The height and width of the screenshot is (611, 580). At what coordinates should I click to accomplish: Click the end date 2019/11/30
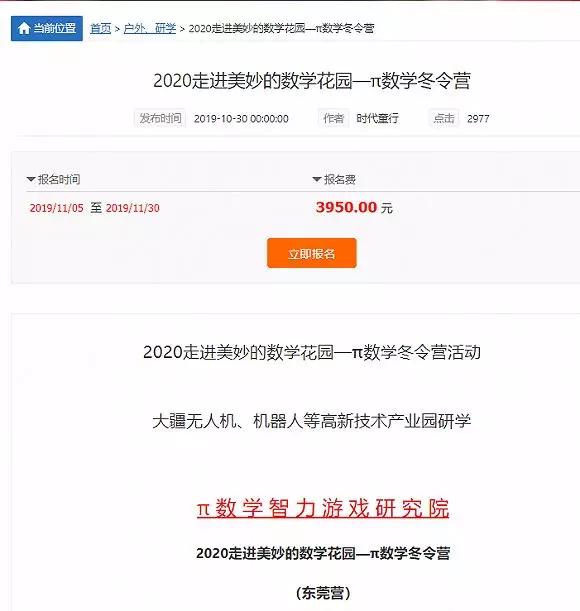133,208
